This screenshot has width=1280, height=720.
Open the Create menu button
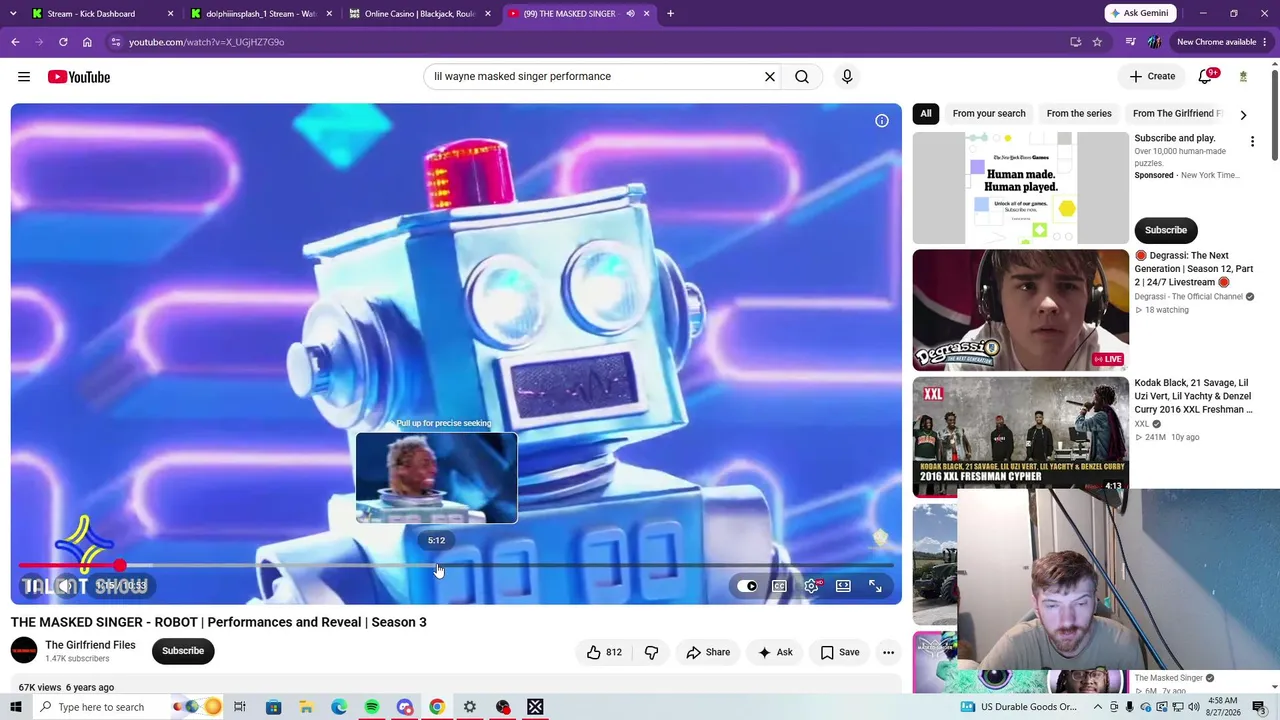1152,77
